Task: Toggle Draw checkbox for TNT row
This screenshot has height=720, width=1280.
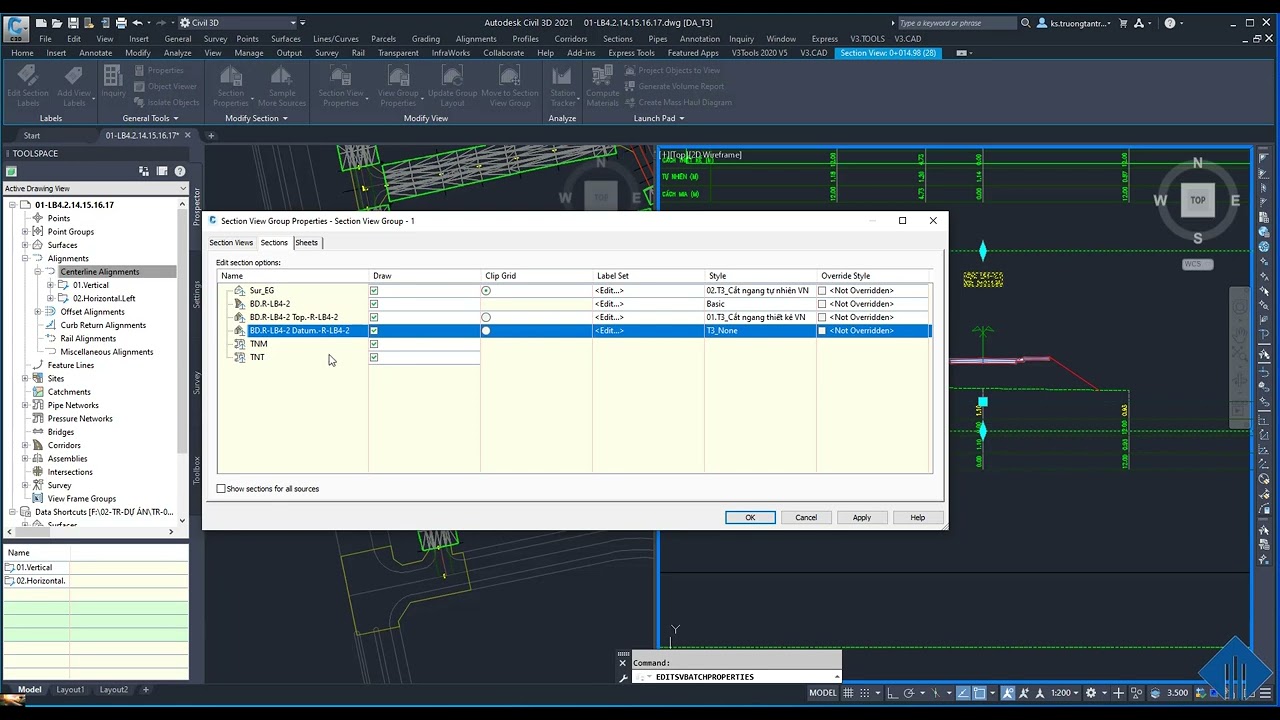Action: pos(374,357)
